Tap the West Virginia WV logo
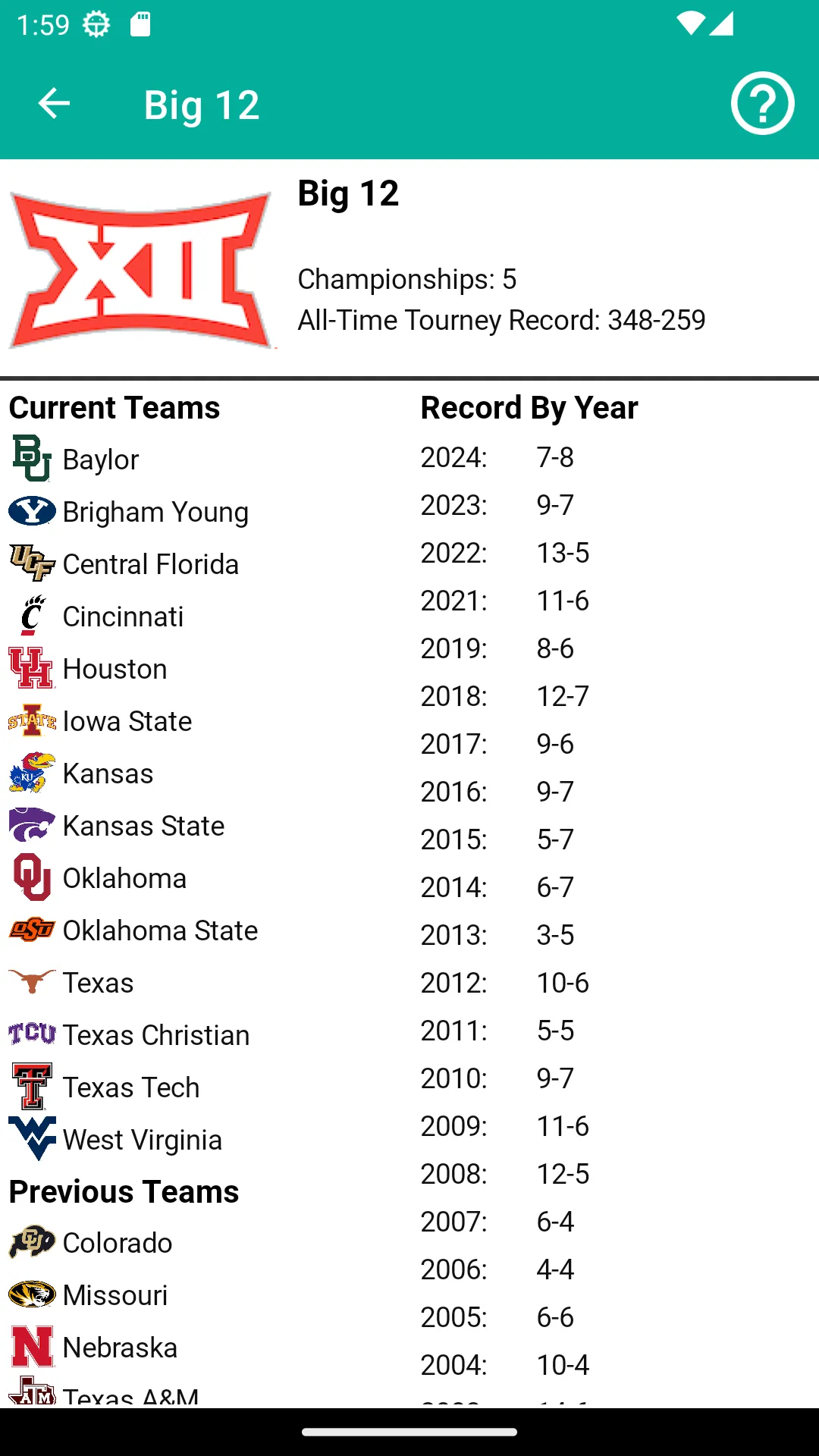Screen dimensions: 819x1456 (32, 1139)
